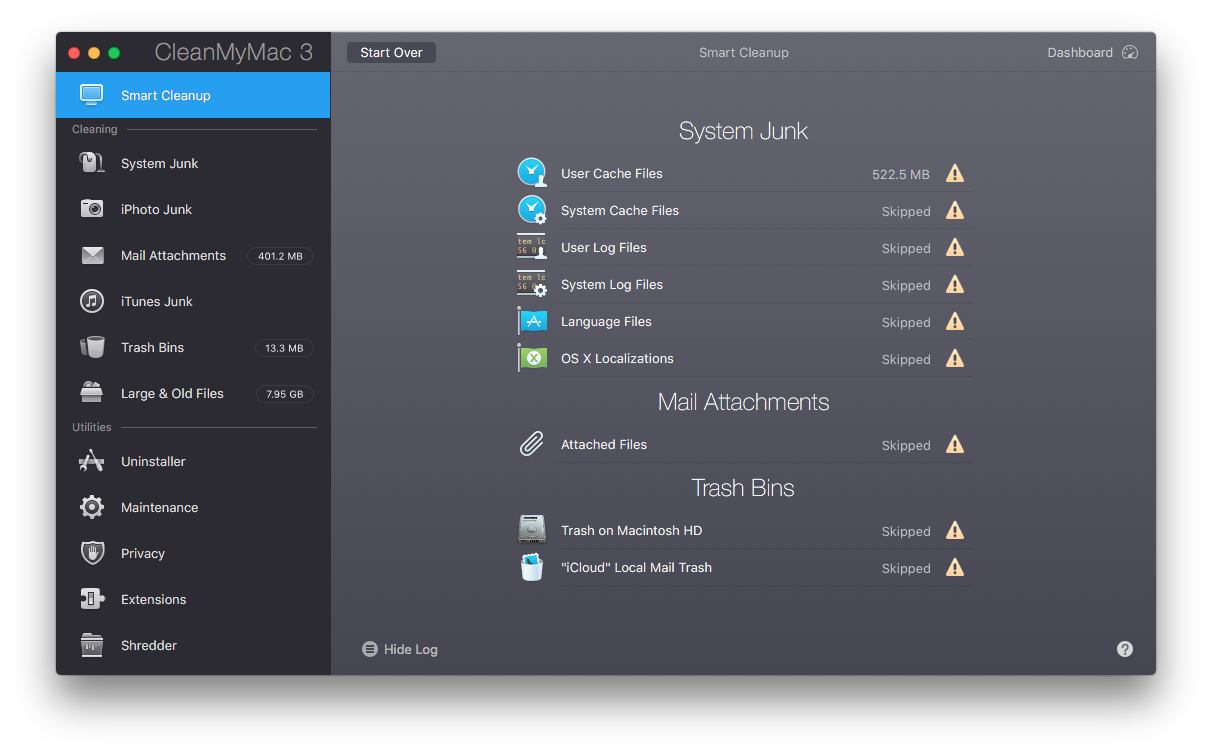Click Skipped status for Attached Files
The height and width of the screenshot is (755, 1212).
tap(906, 445)
